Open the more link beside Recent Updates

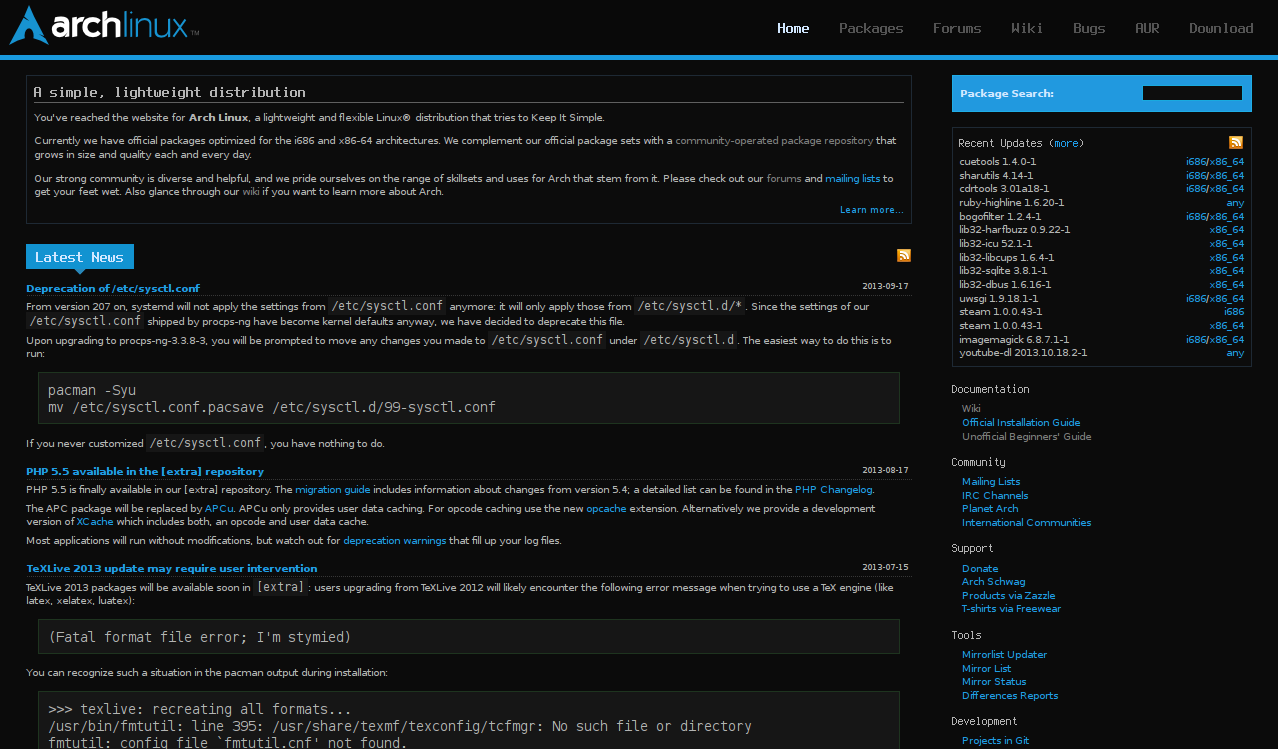click(x=1065, y=143)
